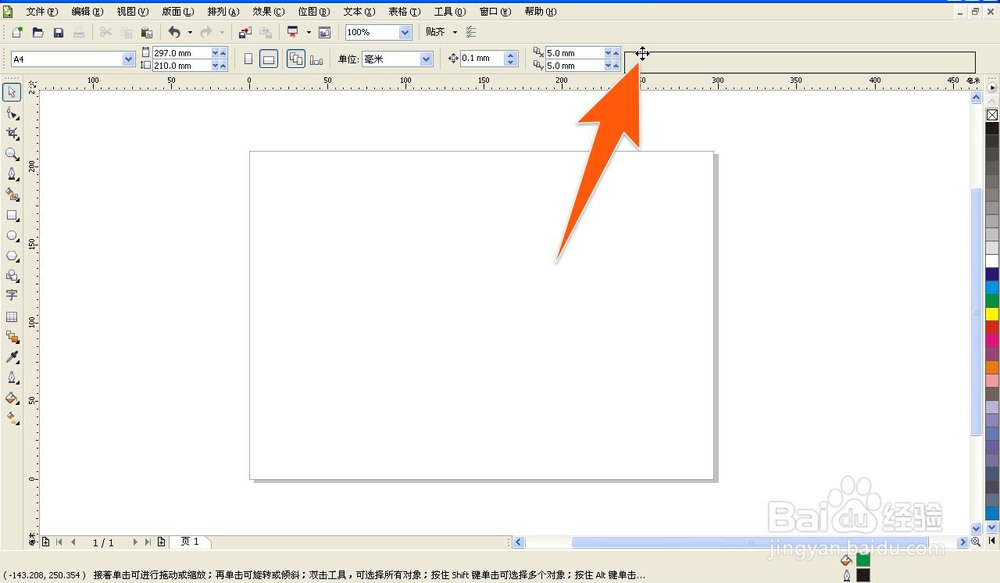
Task: Undo the last action
Action: (174, 32)
